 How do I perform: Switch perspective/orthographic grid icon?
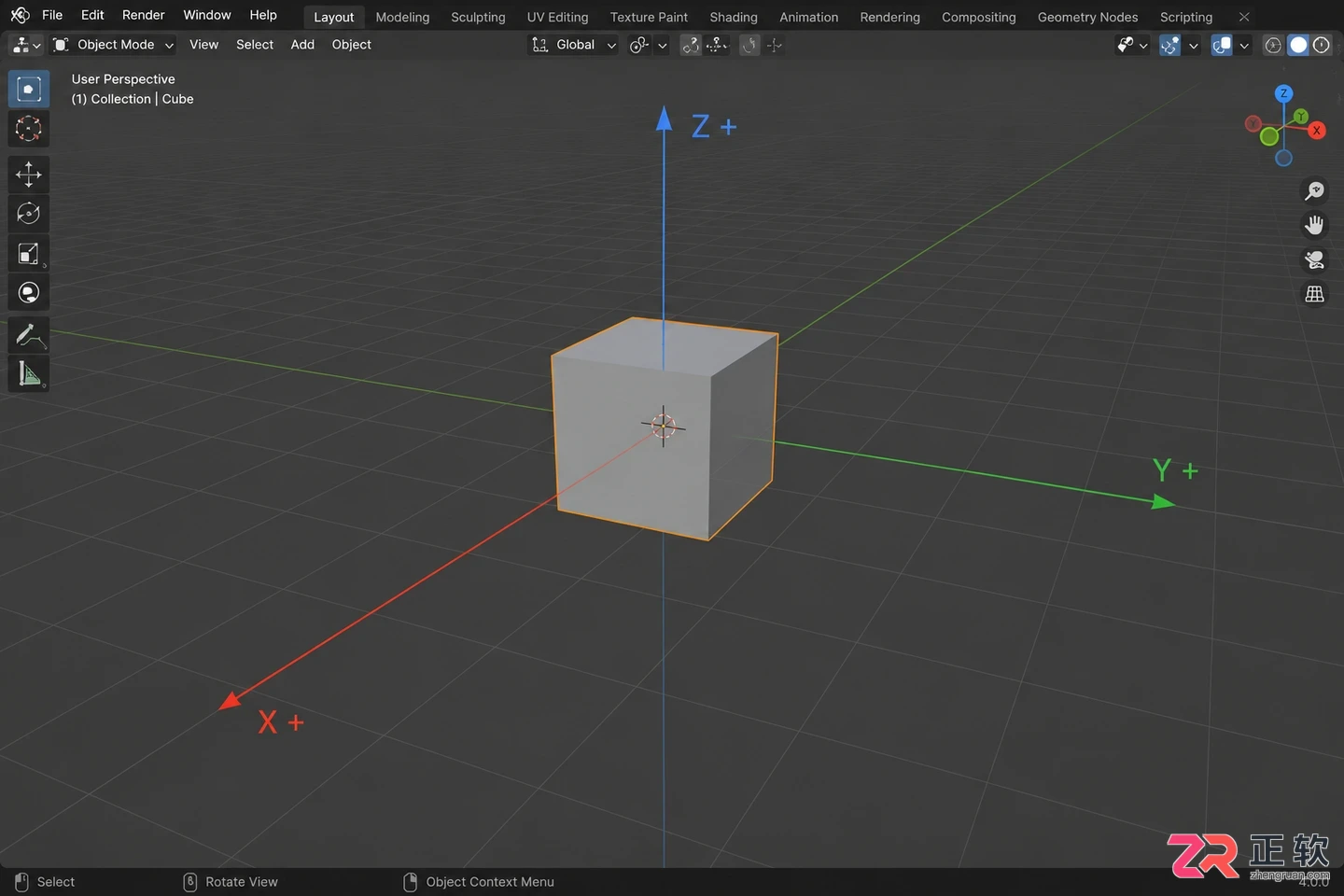coord(1314,294)
